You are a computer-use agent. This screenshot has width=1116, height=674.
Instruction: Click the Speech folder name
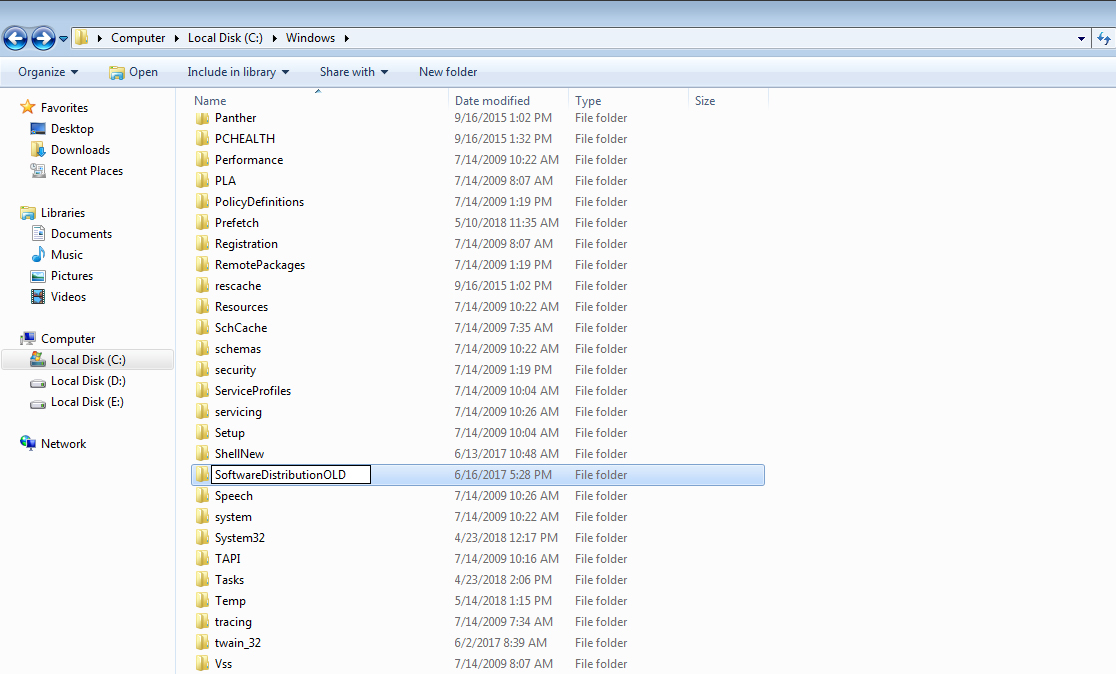point(233,496)
